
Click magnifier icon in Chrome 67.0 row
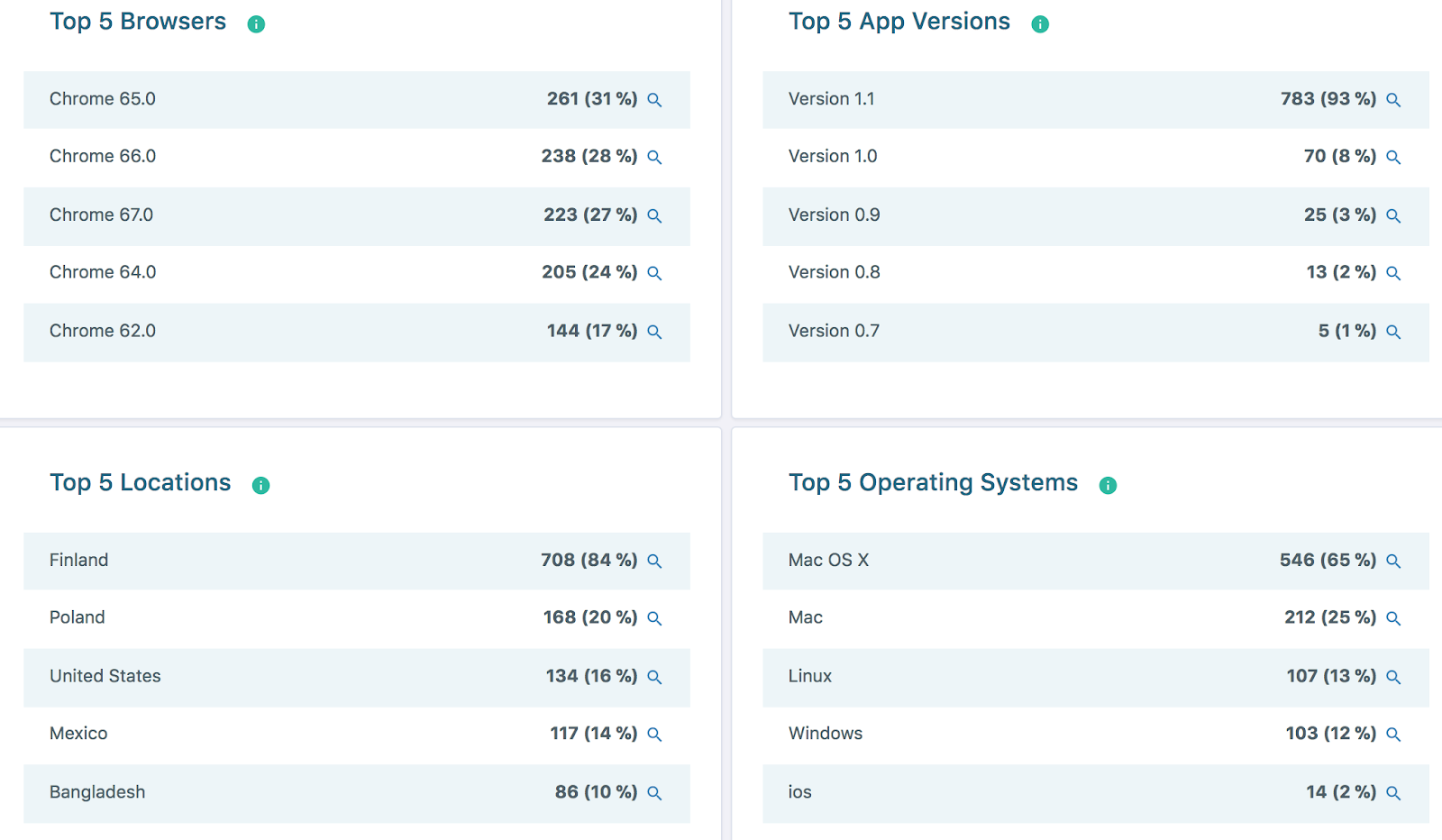pyautogui.click(x=655, y=216)
